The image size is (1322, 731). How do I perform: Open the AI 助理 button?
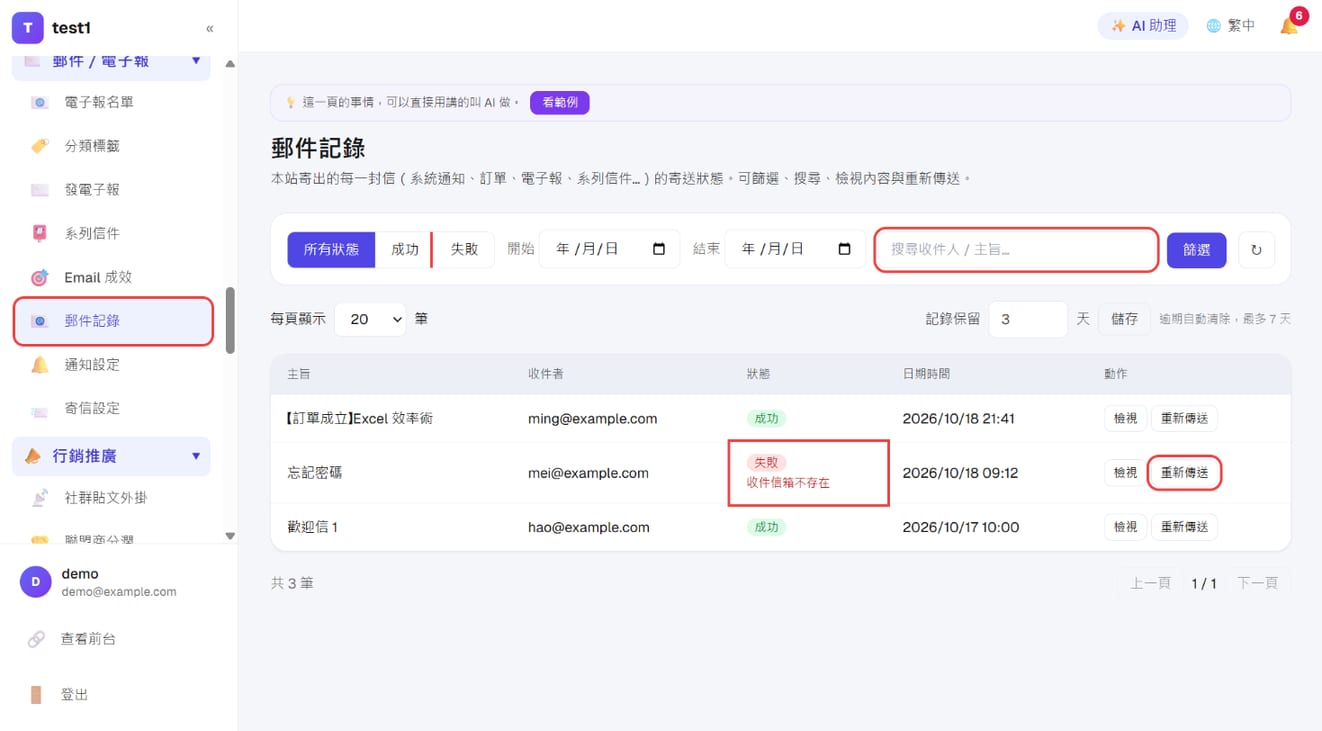(1143, 26)
